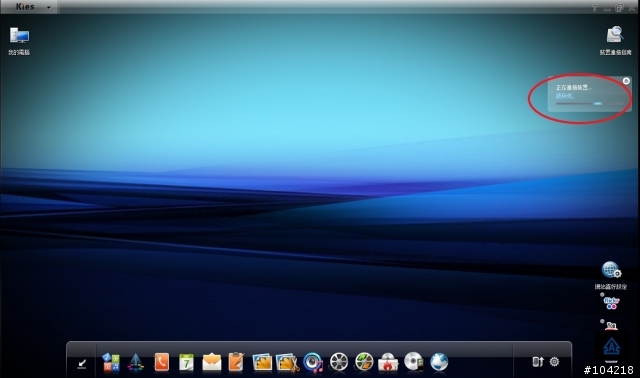Open the film reel with green arrows icon
The height and width of the screenshot is (378, 640).
click(364, 362)
